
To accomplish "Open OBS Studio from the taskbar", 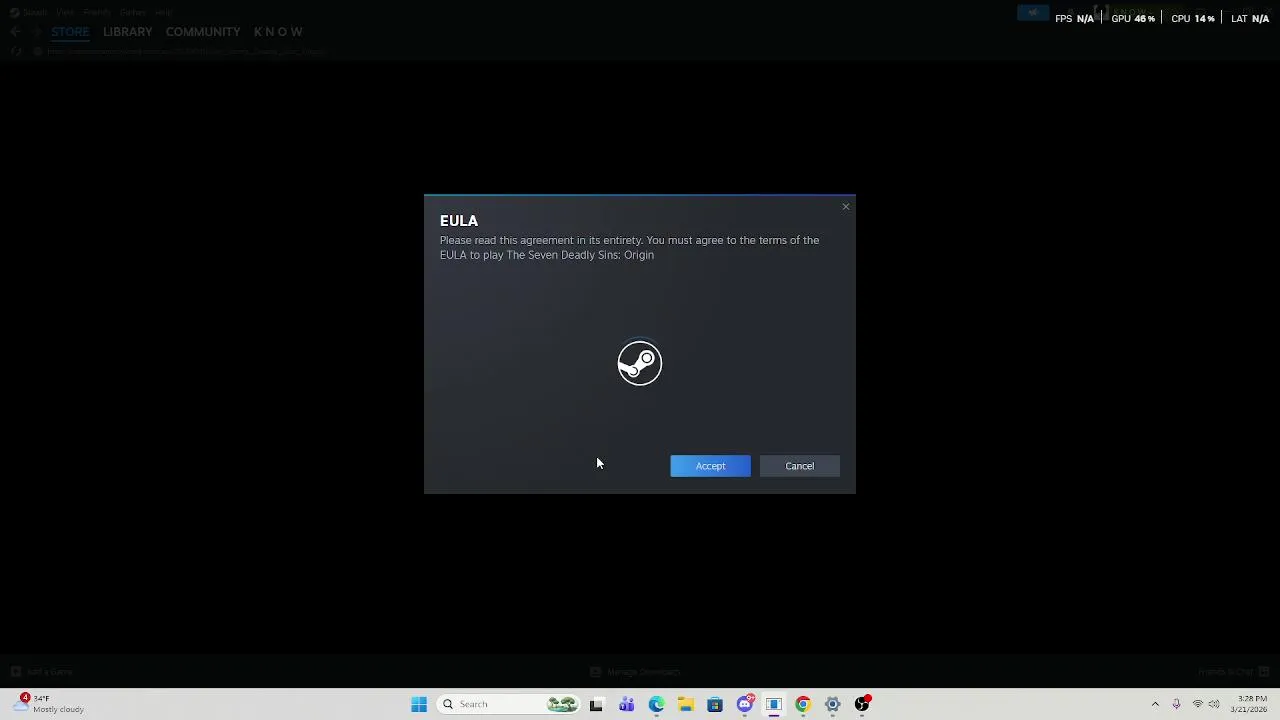I will [x=862, y=704].
